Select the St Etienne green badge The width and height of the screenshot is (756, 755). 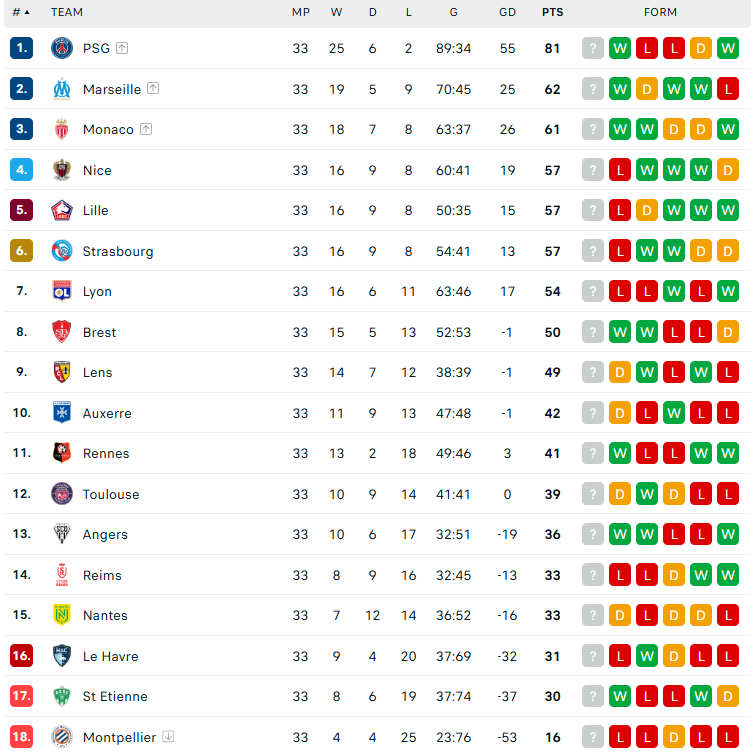(62, 696)
